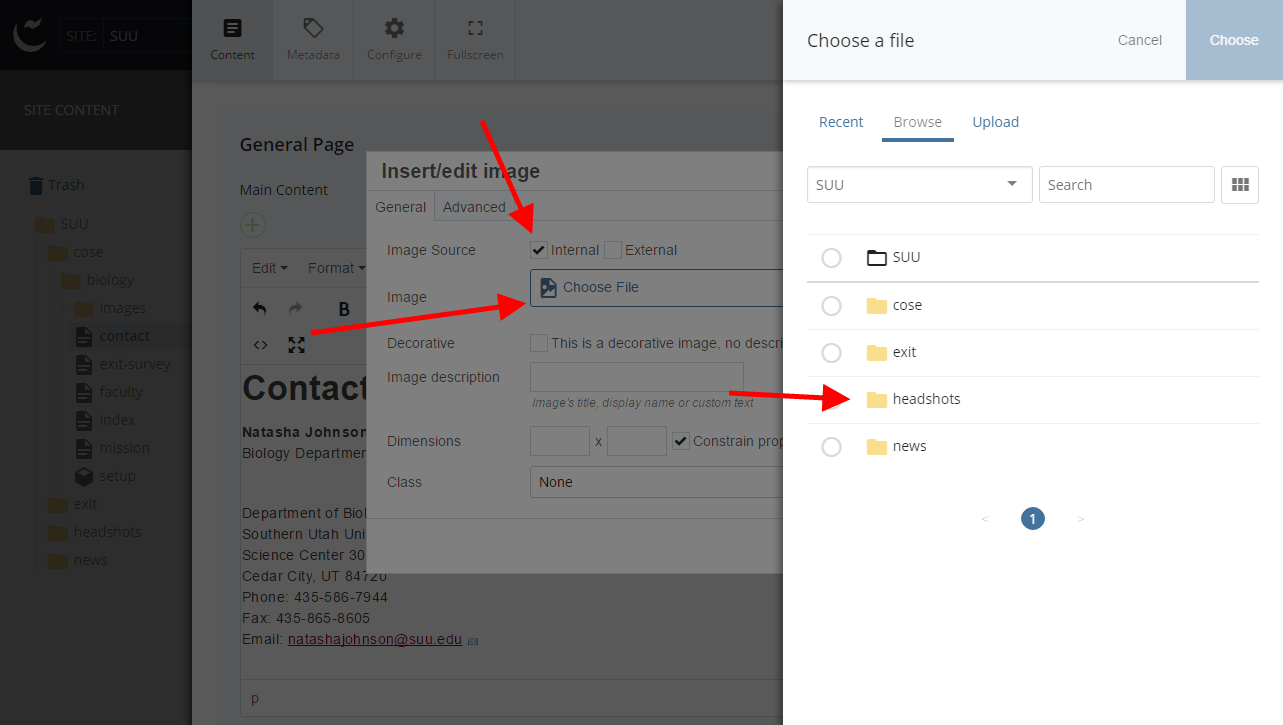Click the green add content plus icon
The height and width of the screenshot is (725, 1283).
pos(253,225)
